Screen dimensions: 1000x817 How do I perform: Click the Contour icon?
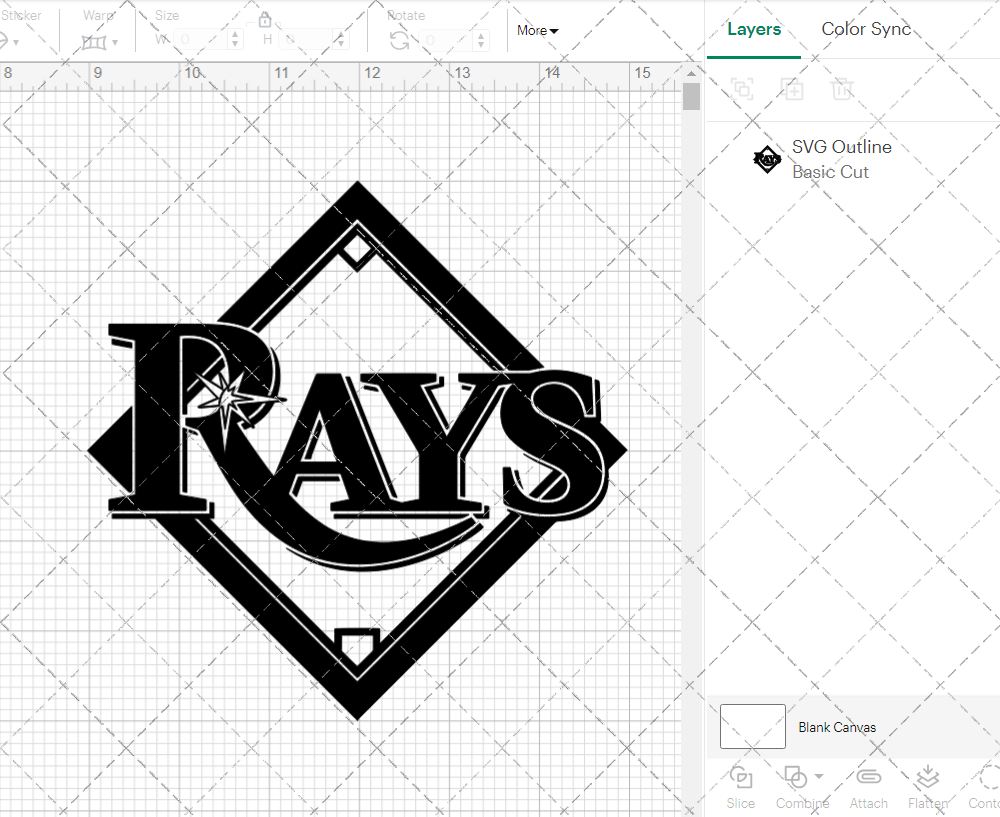tap(988, 778)
